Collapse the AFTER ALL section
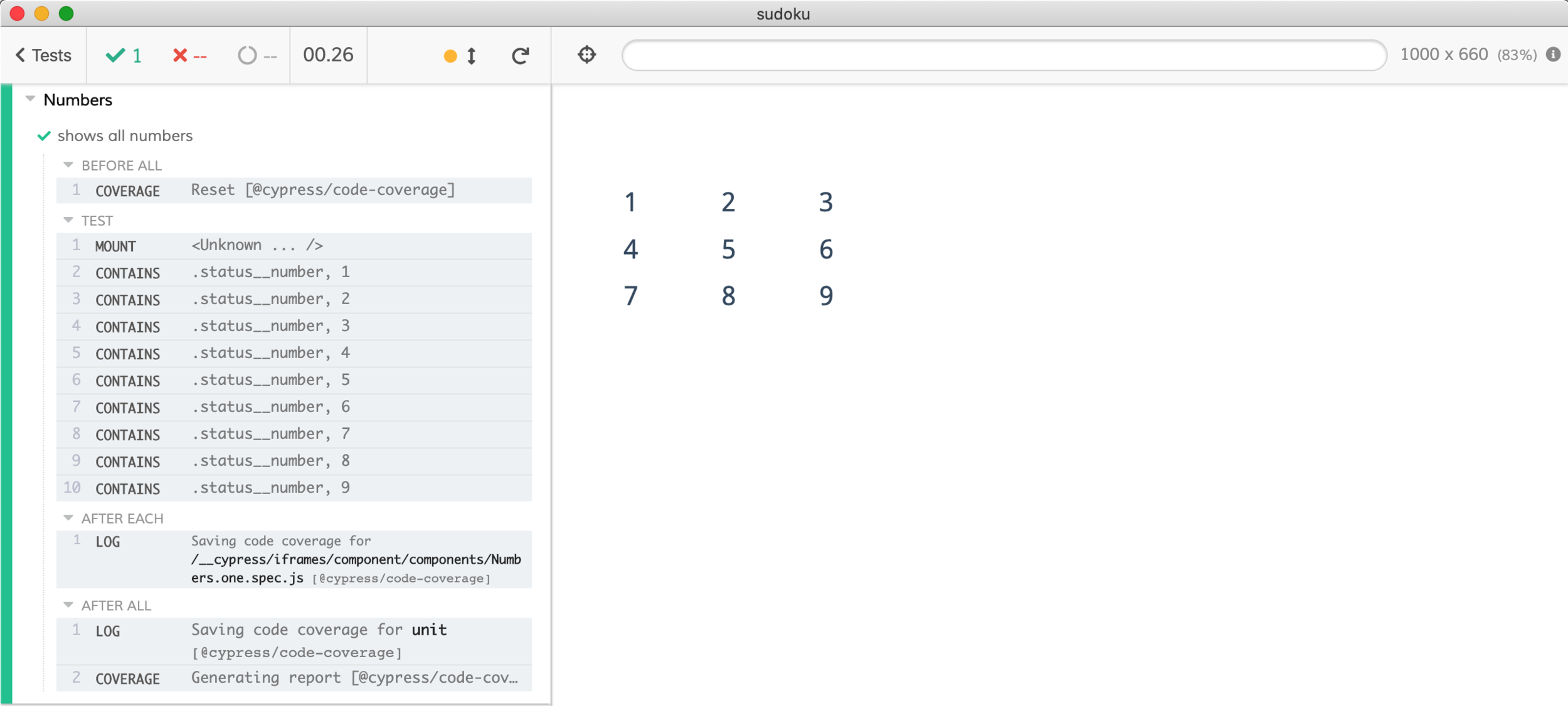Image resolution: width=1568 pixels, height=706 pixels. [x=68, y=605]
